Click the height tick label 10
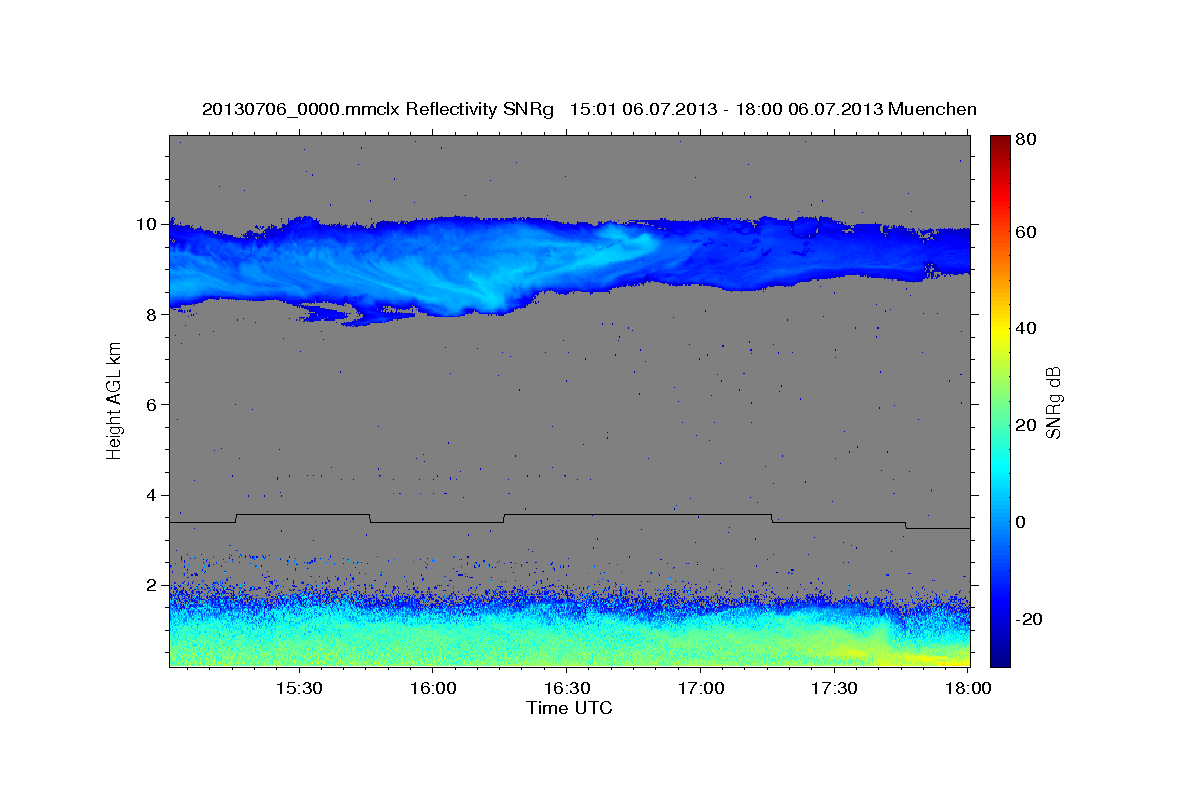The image size is (1200, 800). pos(148,224)
